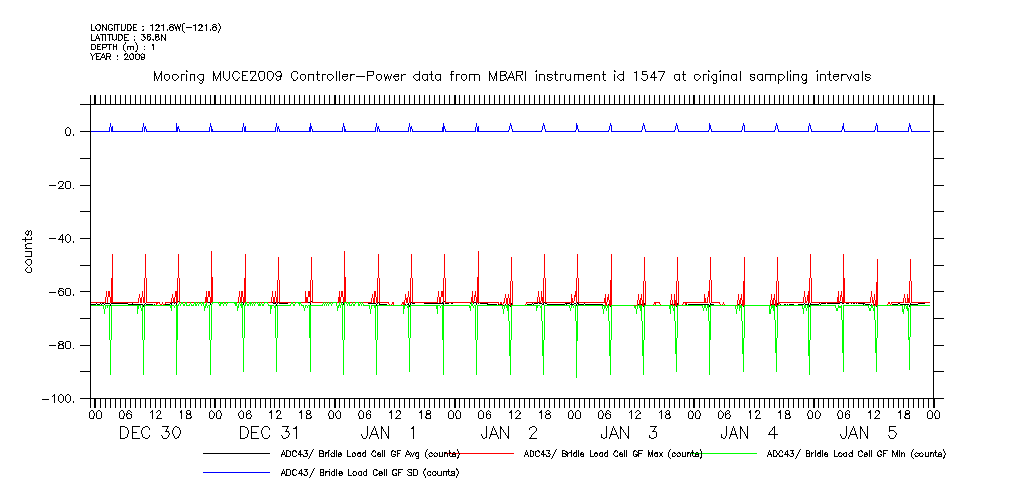Viewport: 1009px width, 504px height.
Task: Select 'Bridle Load Cell GF Avg' legend text
Action: click(x=369, y=454)
